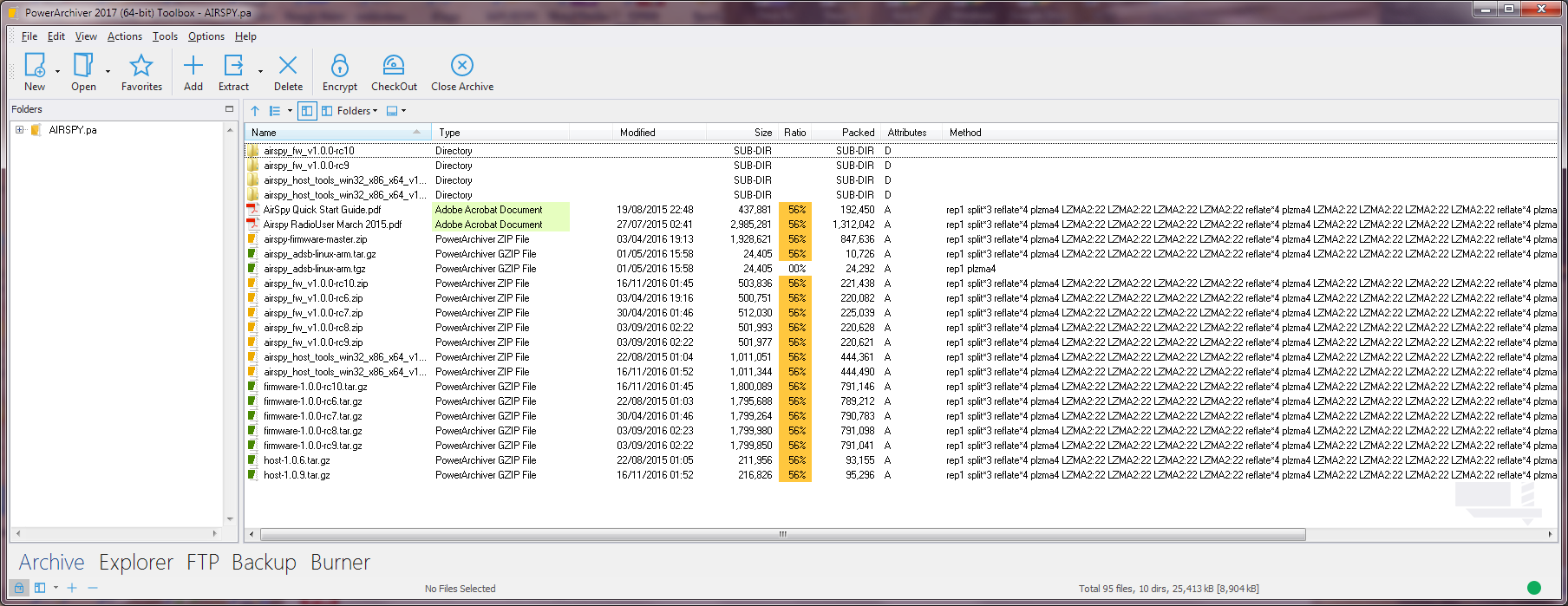1568x606 pixels.
Task: Toggle the folder tree pane button
Action: (x=307, y=111)
